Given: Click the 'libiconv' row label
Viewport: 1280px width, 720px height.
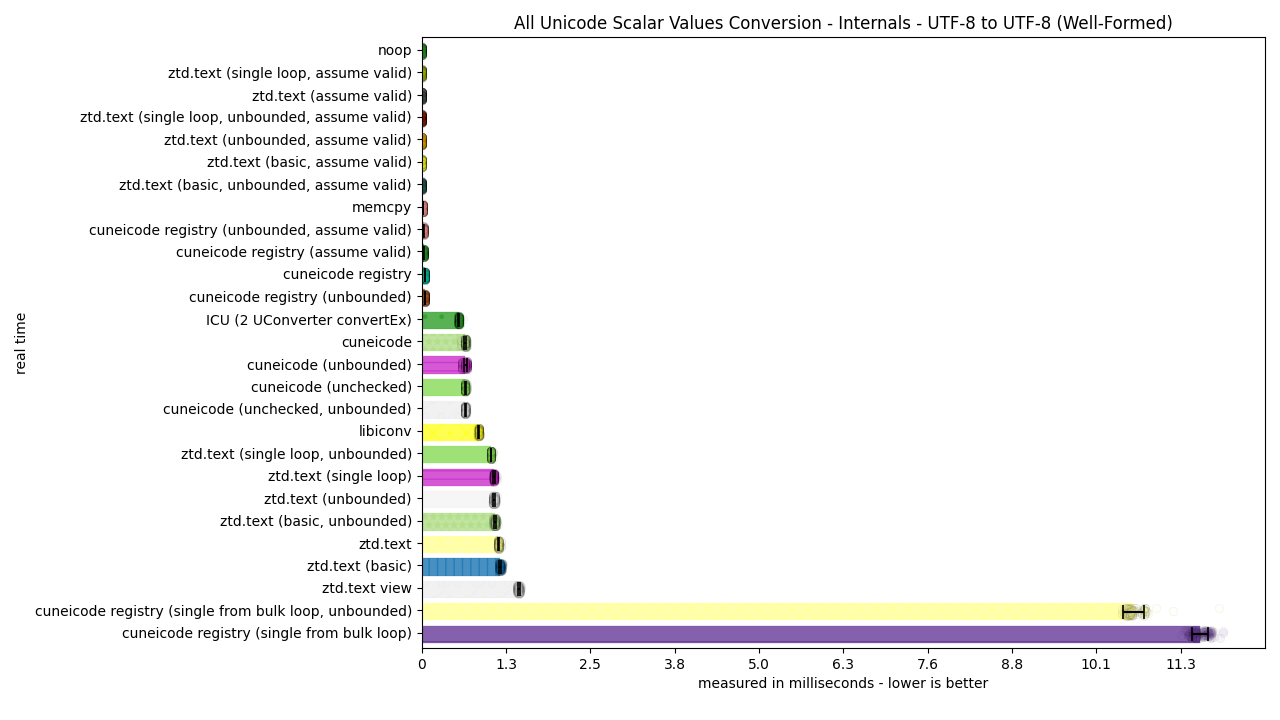Looking at the screenshot, I should click(385, 432).
